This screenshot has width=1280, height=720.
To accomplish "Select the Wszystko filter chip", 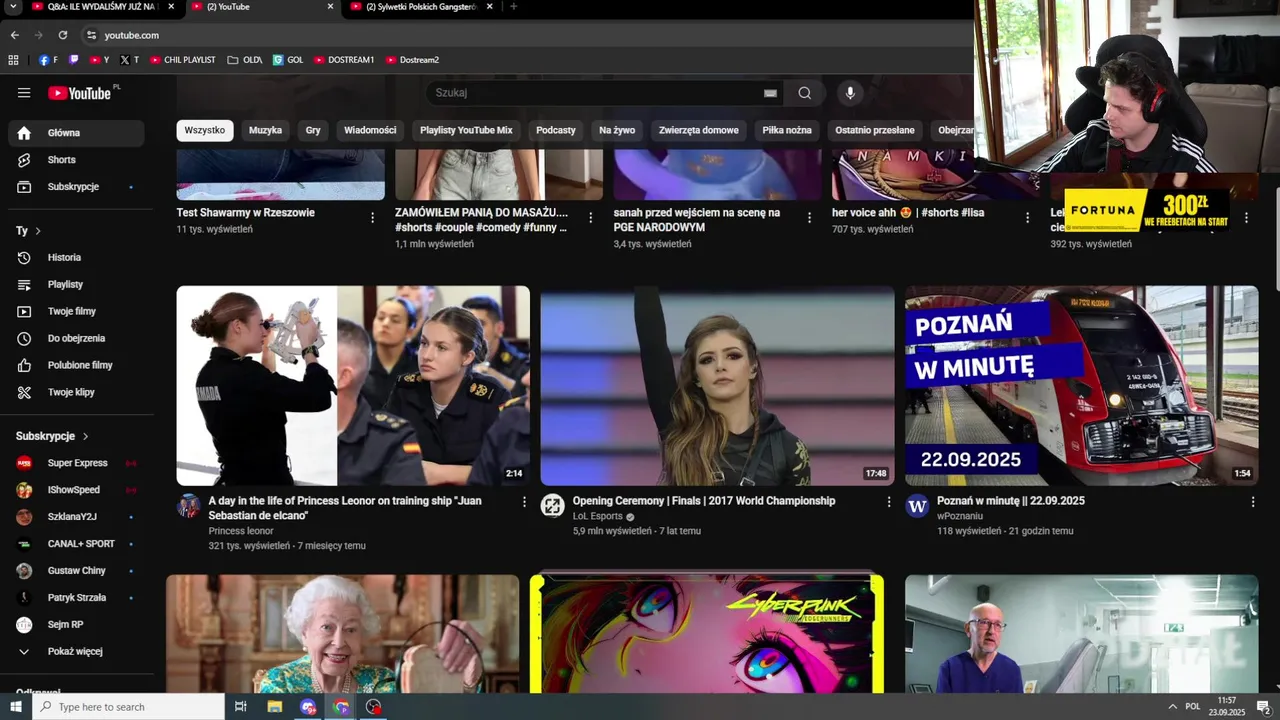I will (x=205, y=130).
